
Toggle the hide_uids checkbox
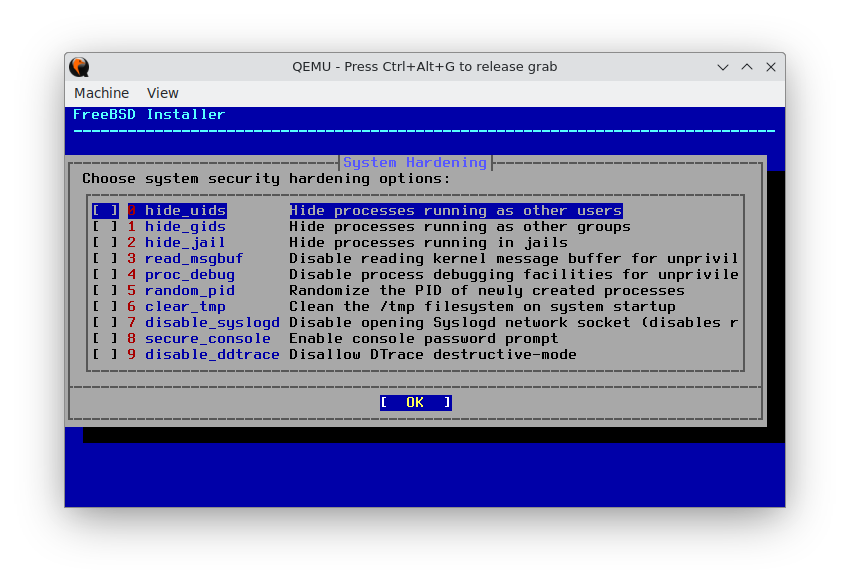104,210
